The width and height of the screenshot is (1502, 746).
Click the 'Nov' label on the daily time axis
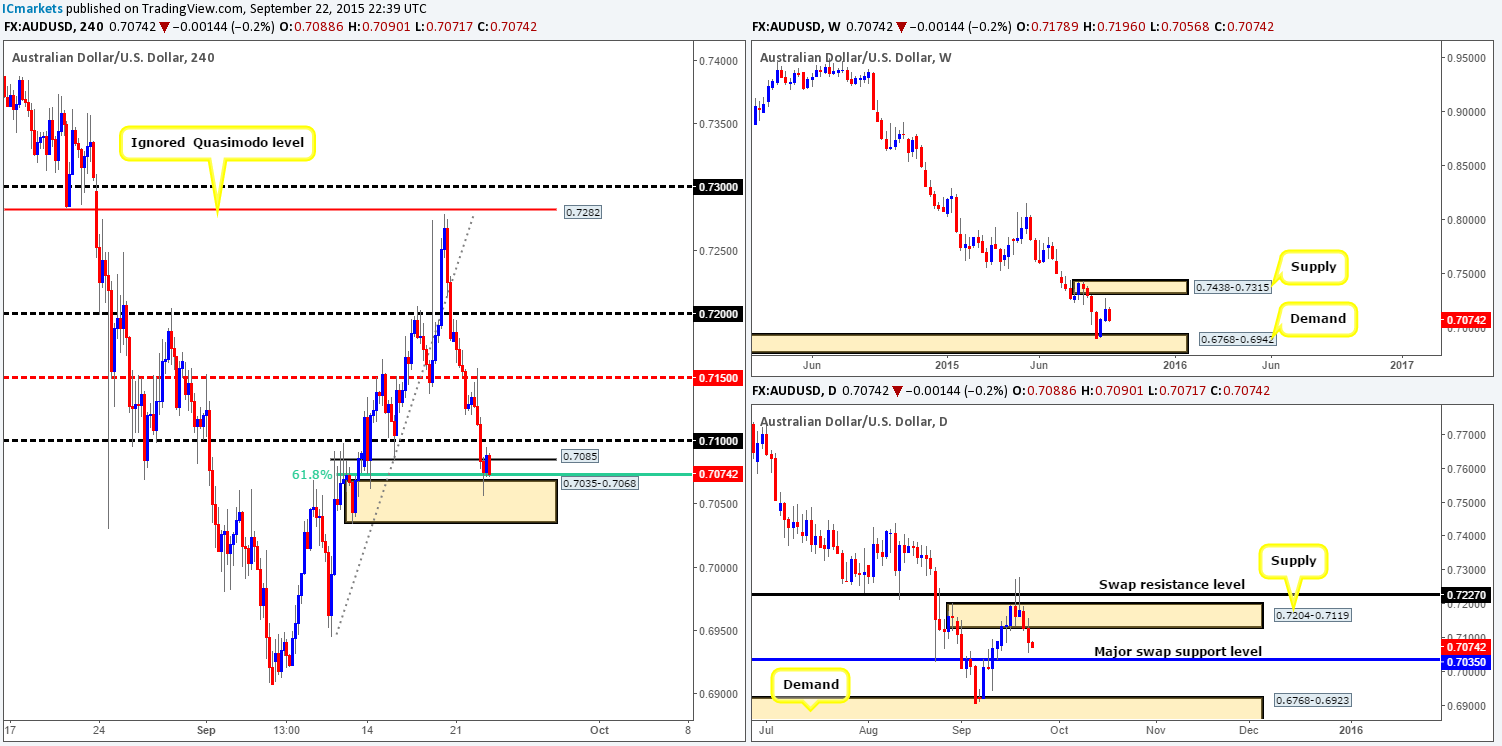(x=1155, y=729)
